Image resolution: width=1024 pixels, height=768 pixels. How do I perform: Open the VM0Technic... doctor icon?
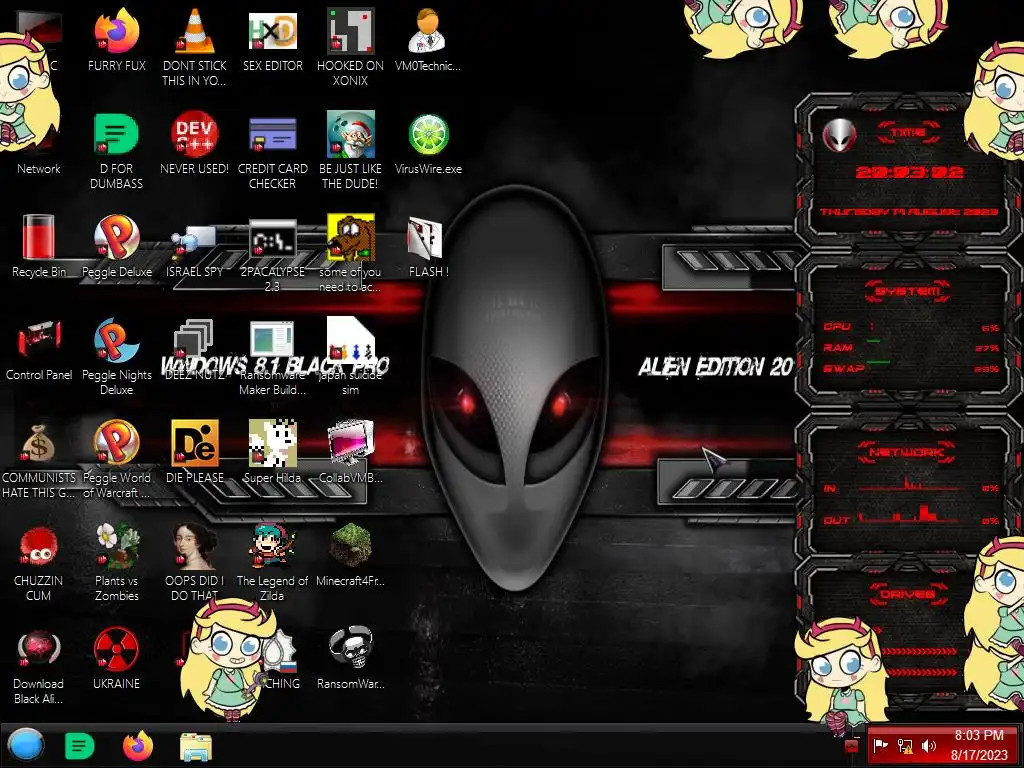(428, 31)
